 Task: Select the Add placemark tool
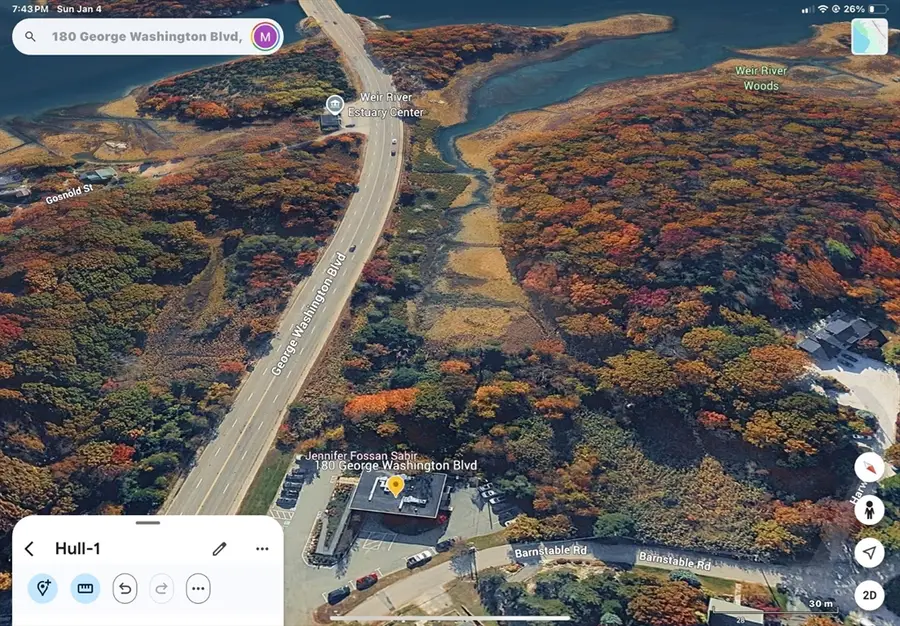click(41, 589)
